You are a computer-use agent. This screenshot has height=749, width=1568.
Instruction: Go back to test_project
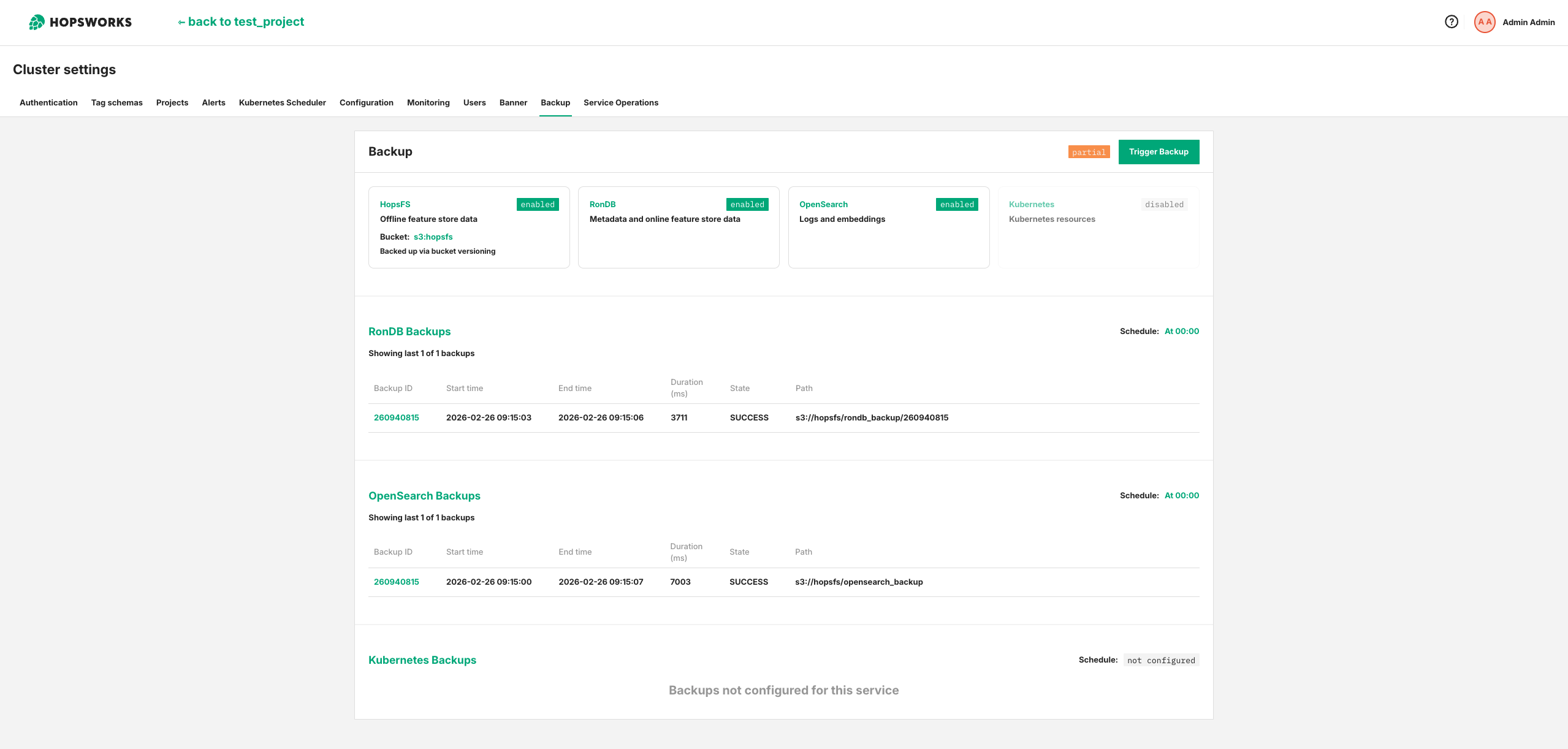point(241,21)
